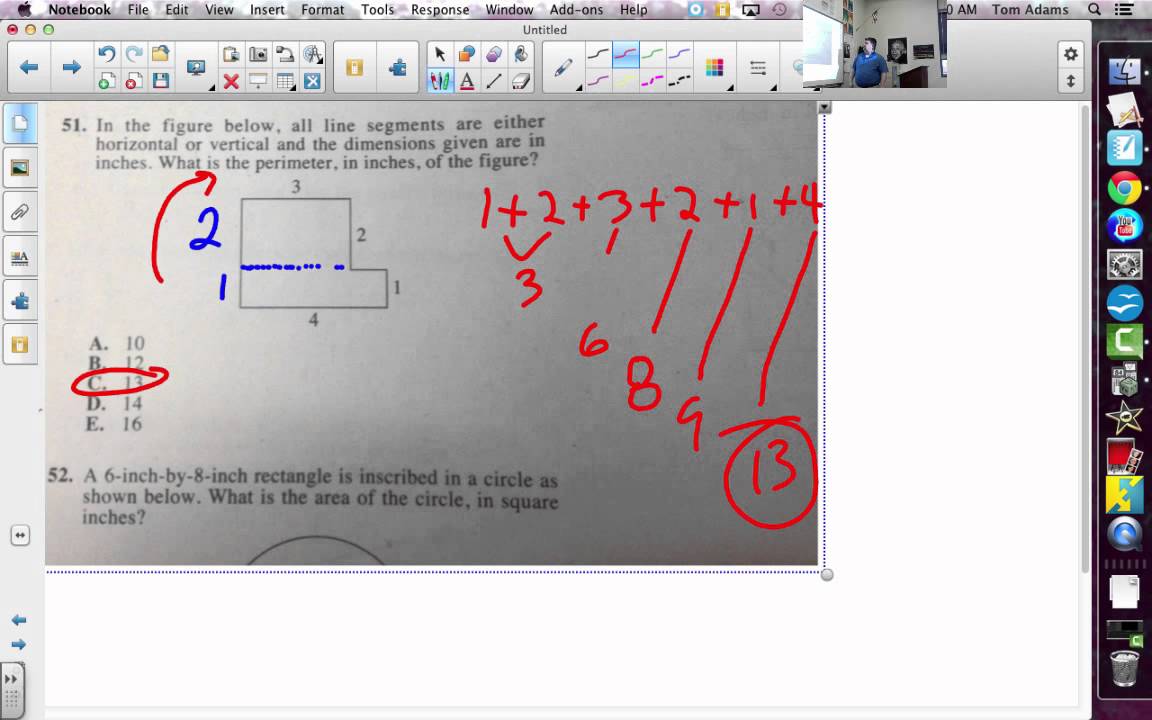Image resolution: width=1152 pixels, height=720 pixels.
Task: Click the small right arrow below the sidebar
Action: click(19, 645)
